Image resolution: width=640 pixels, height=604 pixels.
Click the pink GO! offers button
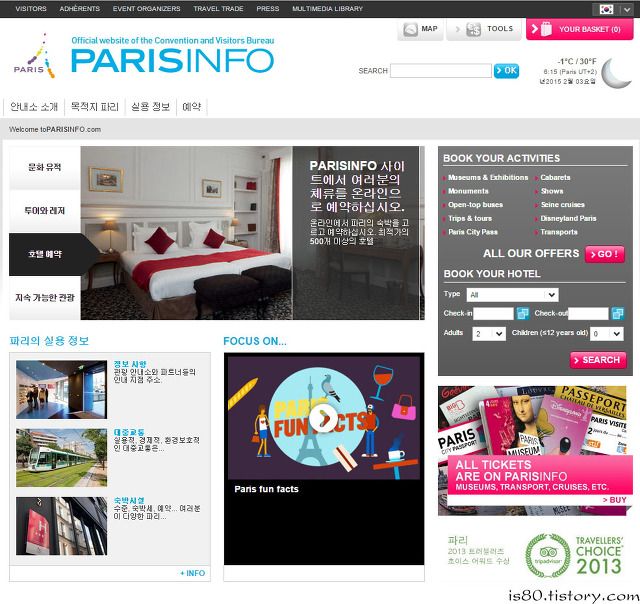coord(604,254)
